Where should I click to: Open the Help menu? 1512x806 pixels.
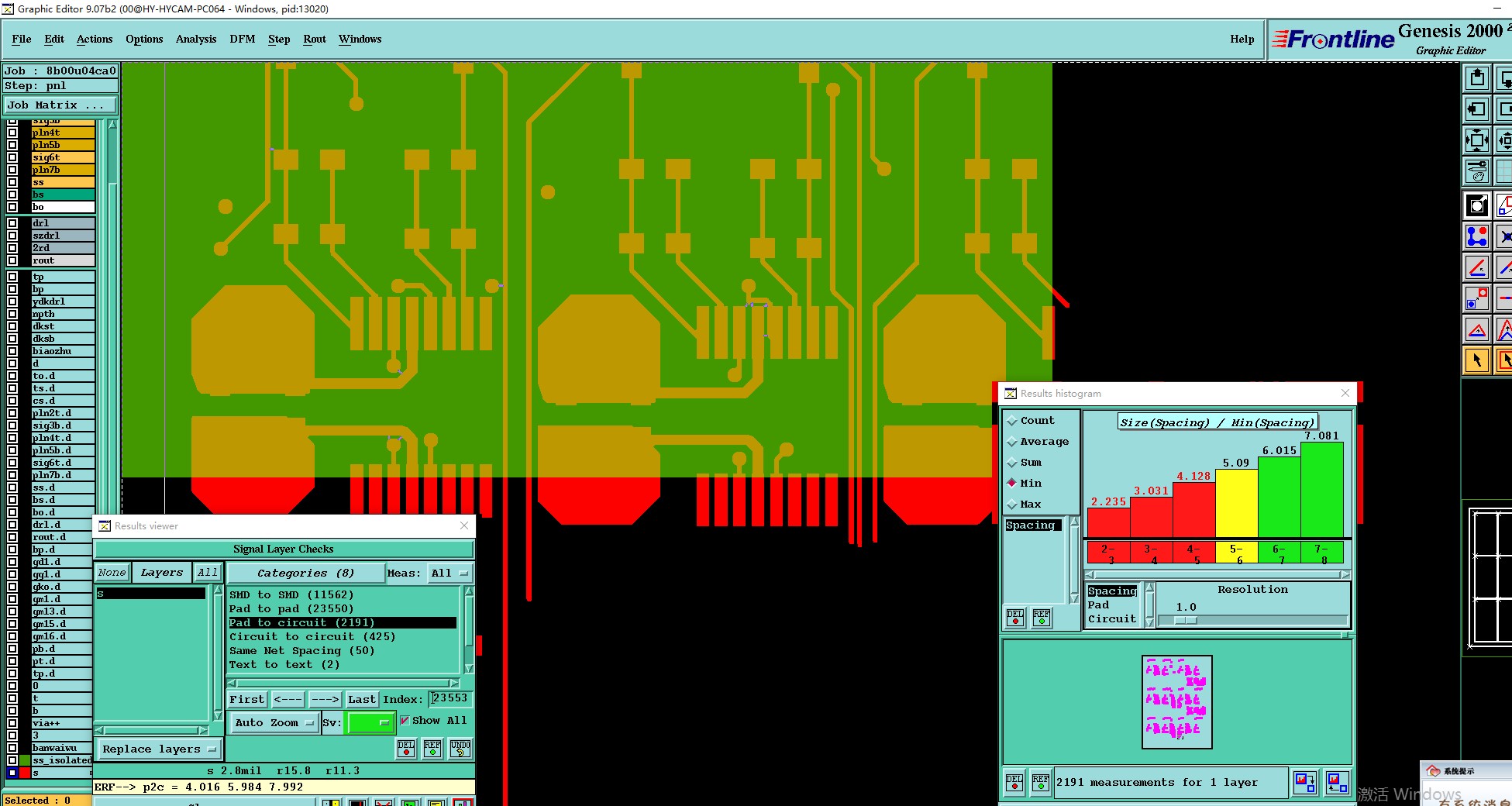[x=1242, y=39]
